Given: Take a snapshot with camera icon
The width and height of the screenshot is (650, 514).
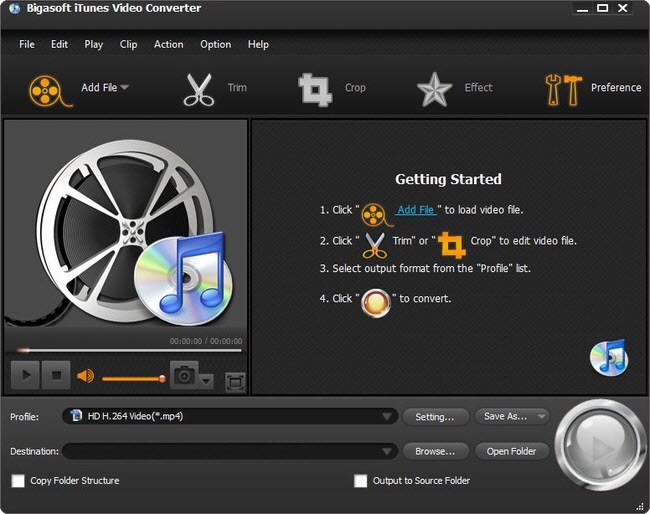Looking at the screenshot, I should (184, 375).
